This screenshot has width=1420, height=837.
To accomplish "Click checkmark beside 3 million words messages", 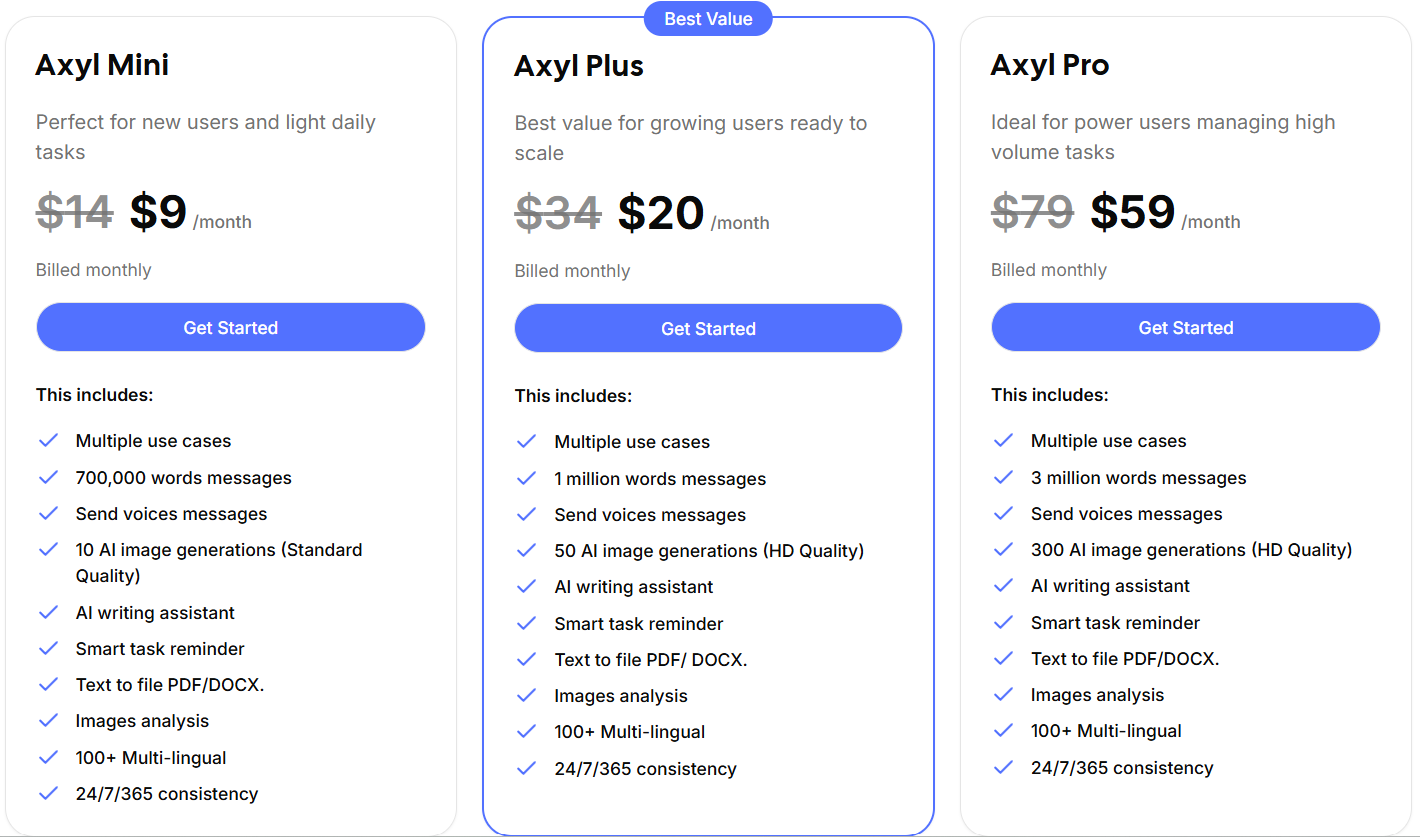I will coord(1003,478).
